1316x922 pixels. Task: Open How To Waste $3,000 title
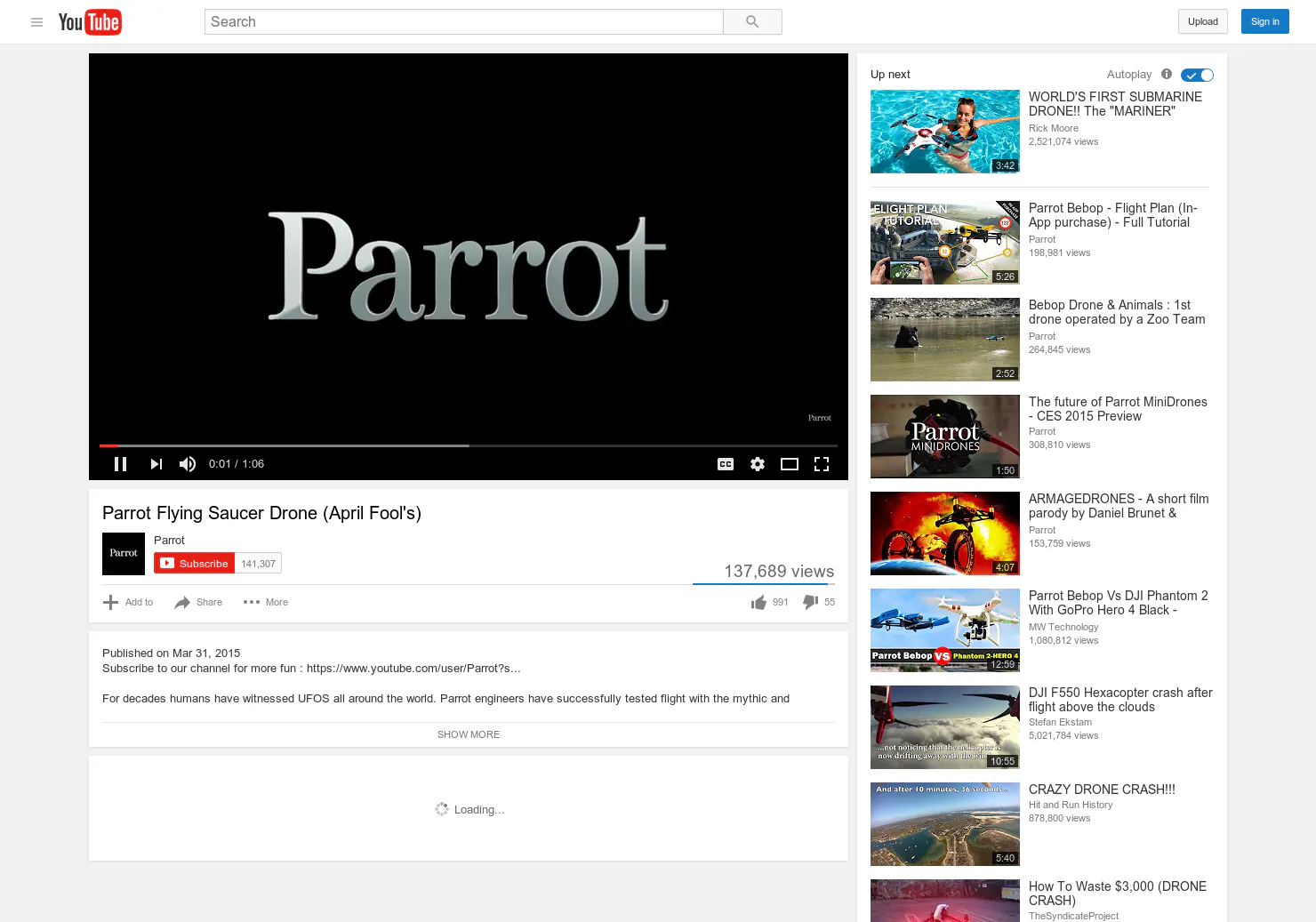coord(1118,894)
